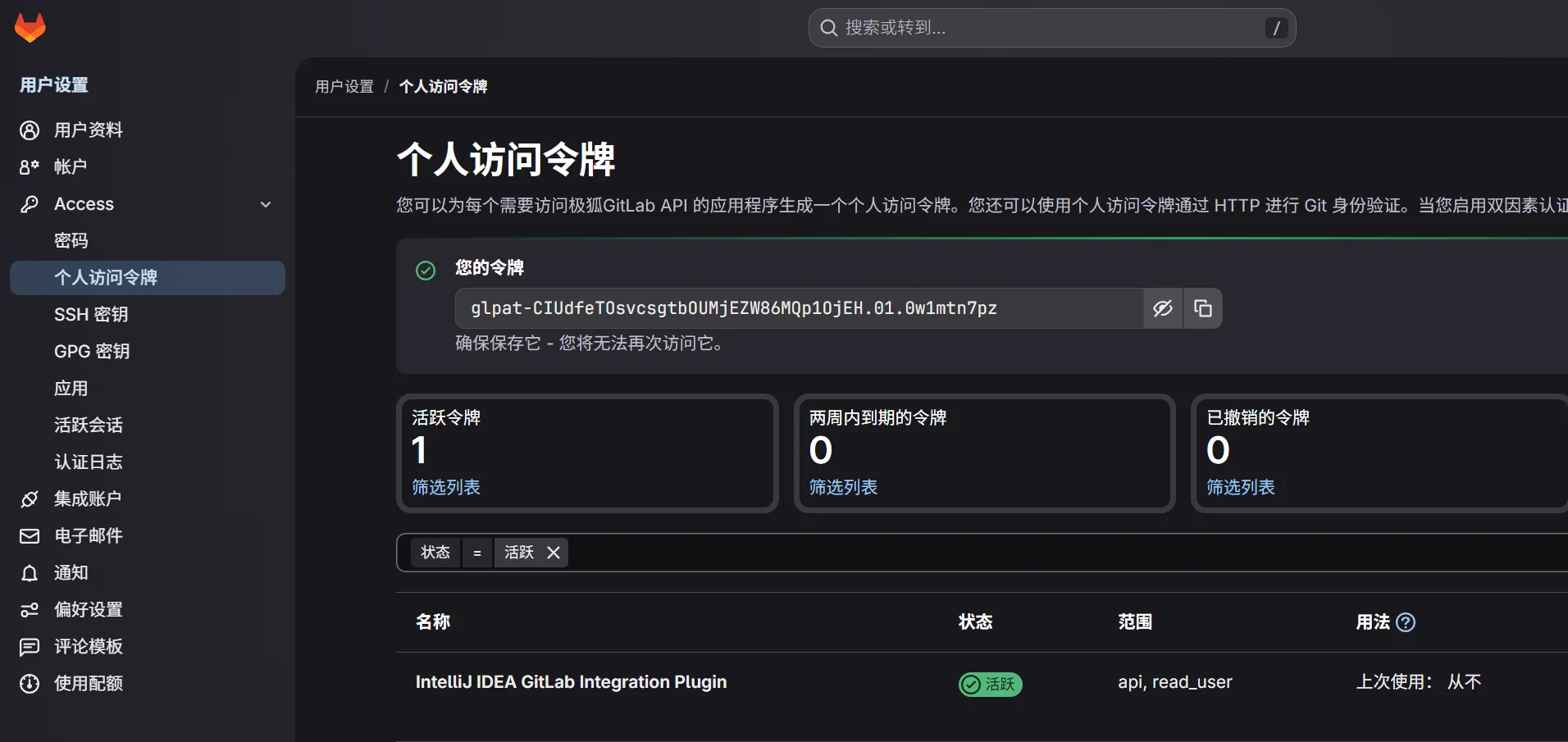Click the 集成账户 plug icon
This screenshot has width=1568, height=742.
(x=30, y=499)
